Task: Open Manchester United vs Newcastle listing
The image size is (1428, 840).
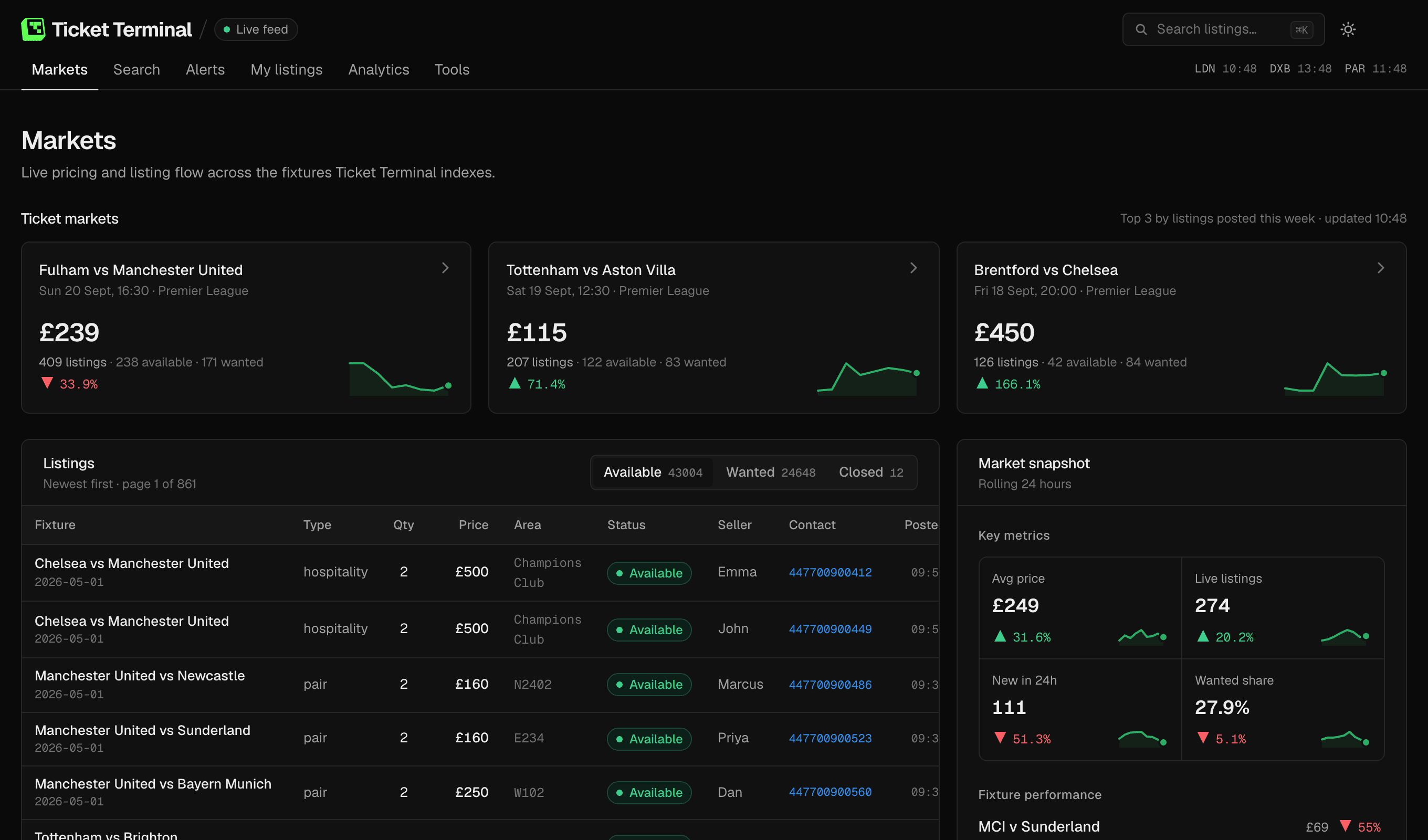Action: [480, 685]
